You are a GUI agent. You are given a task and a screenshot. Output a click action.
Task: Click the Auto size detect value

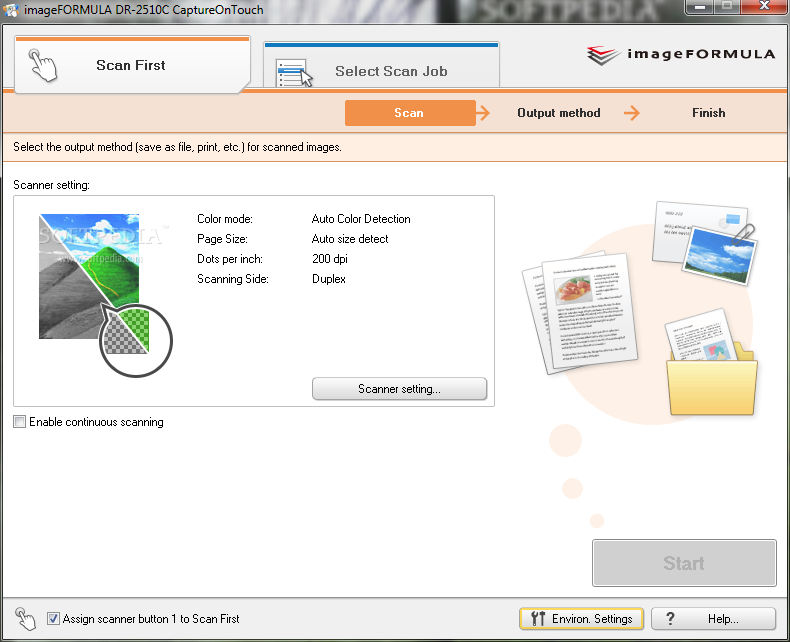click(350, 239)
